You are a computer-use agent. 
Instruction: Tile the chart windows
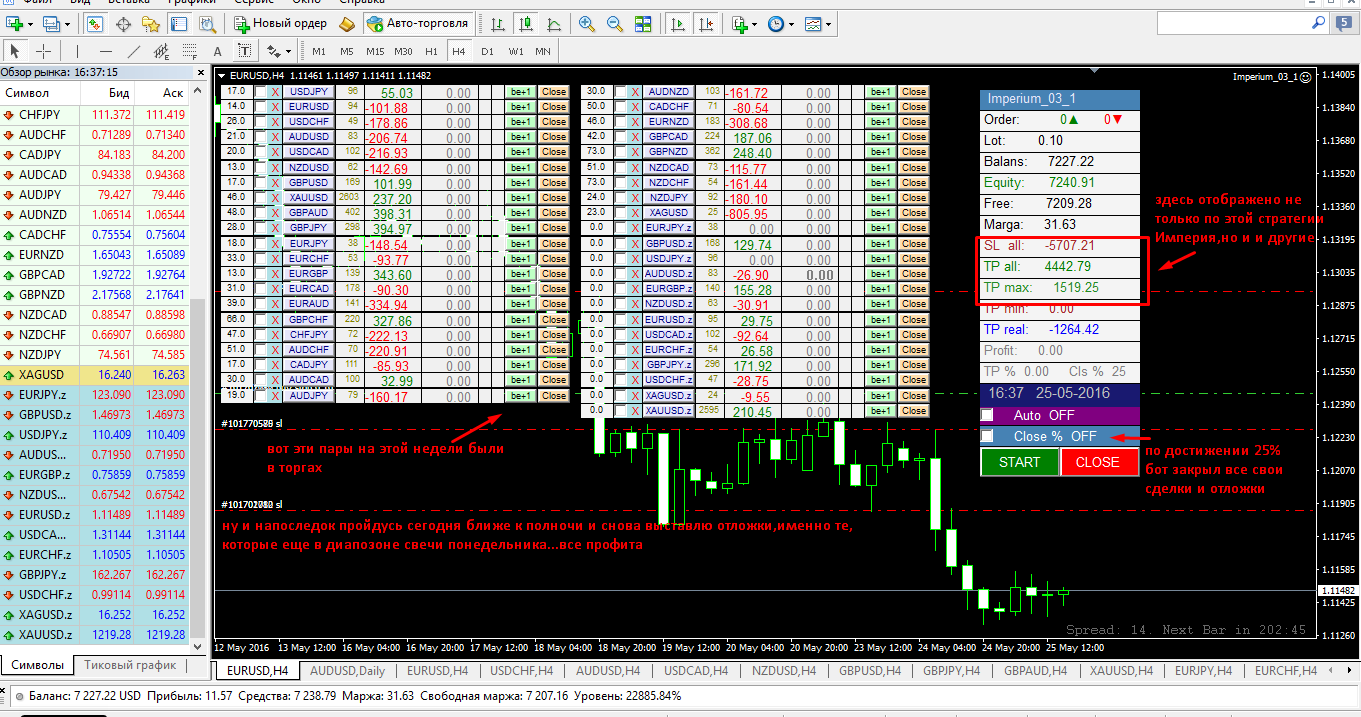tap(644, 22)
